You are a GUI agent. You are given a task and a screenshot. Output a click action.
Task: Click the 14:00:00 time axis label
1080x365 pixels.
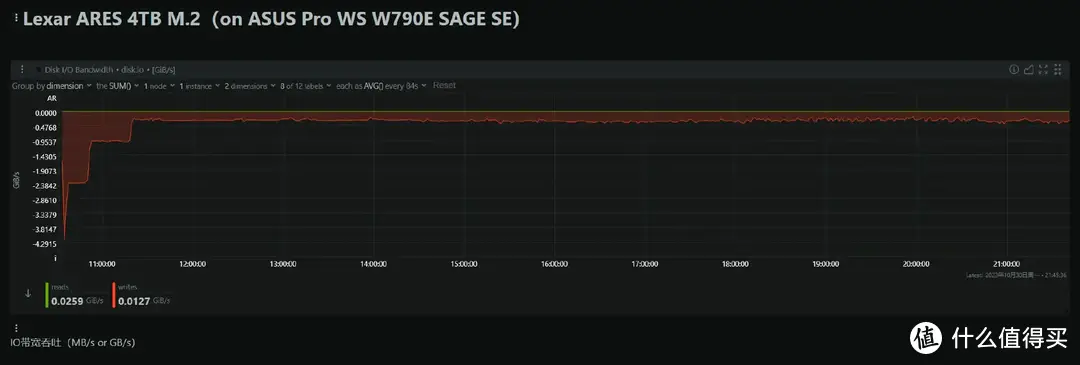coord(373,264)
